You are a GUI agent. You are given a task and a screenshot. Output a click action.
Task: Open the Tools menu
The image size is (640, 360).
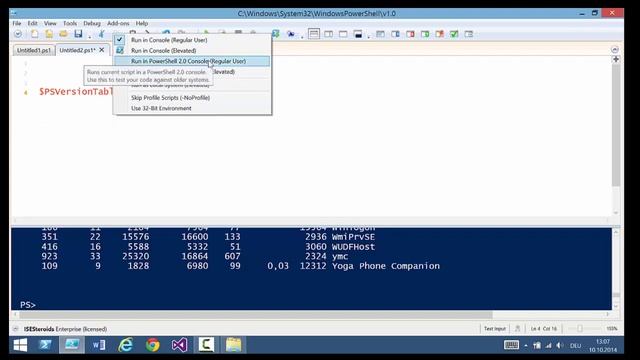point(70,24)
